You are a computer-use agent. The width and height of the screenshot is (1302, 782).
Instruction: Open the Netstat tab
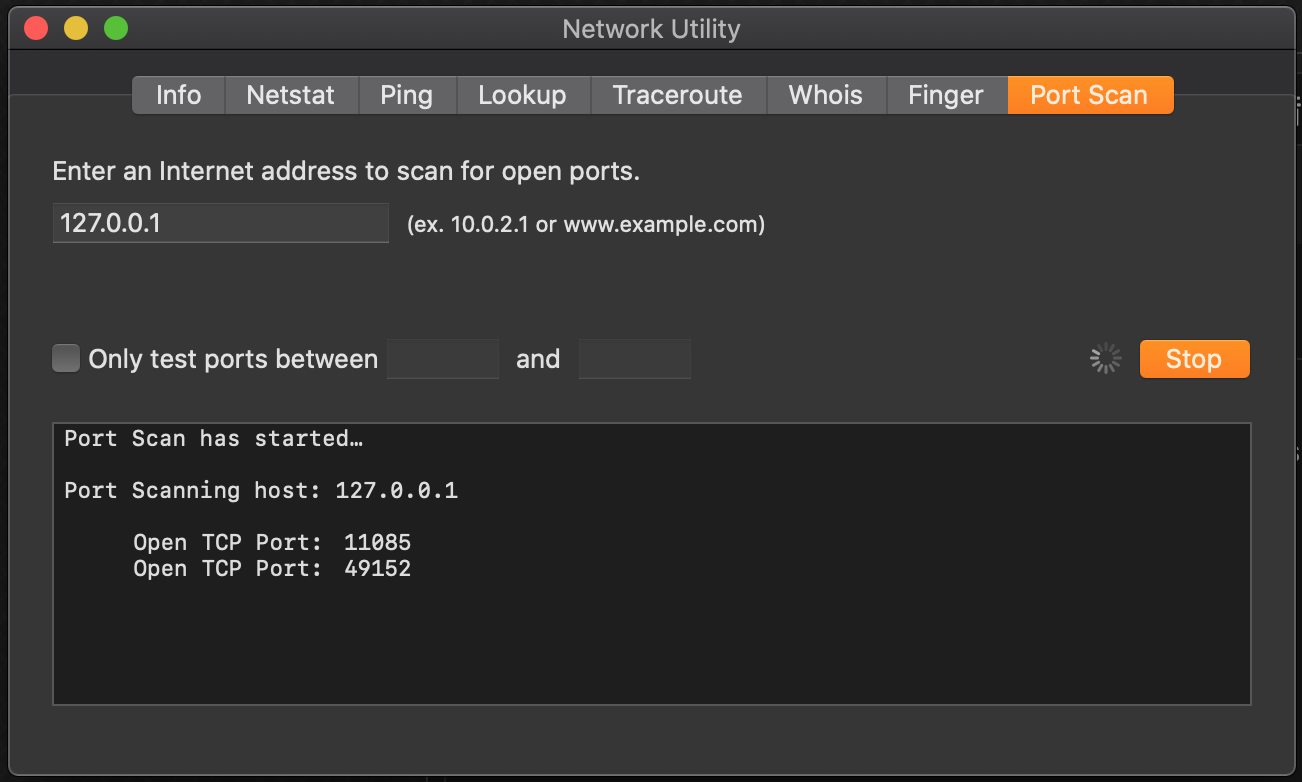pos(291,95)
